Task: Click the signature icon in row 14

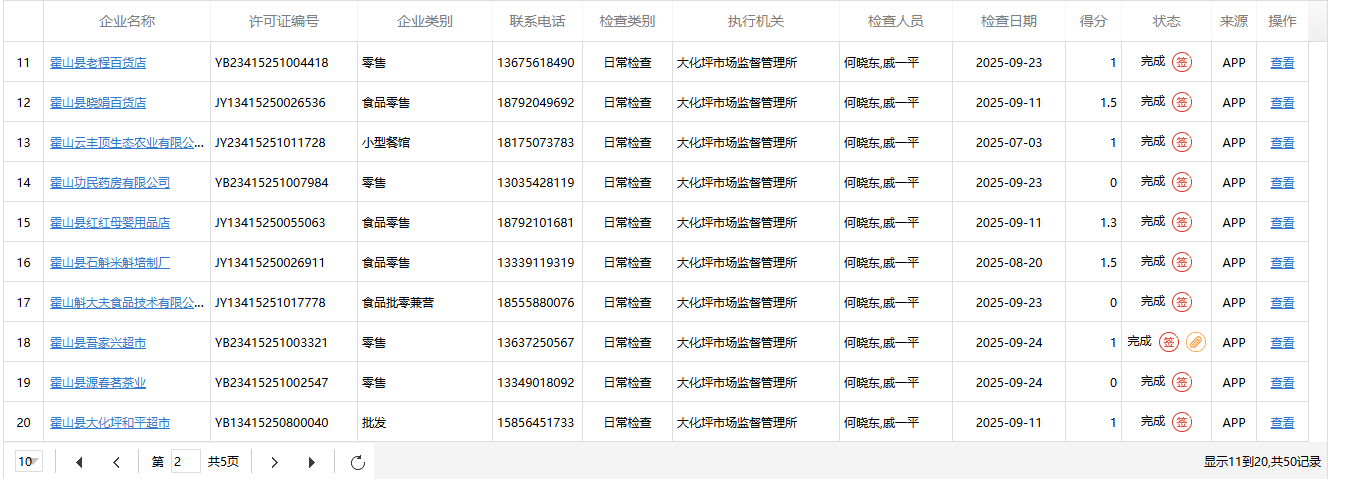Action: [x=1182, y=182]
